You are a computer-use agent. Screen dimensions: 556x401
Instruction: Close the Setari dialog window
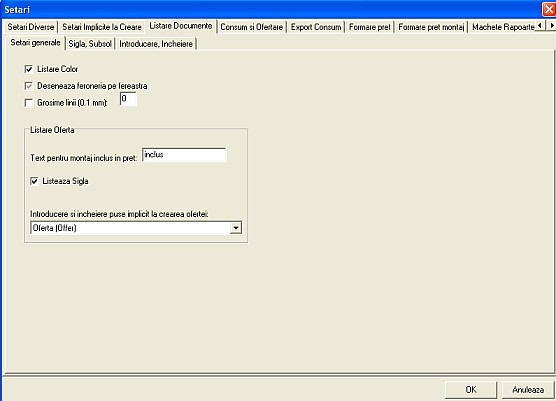click(549, 9)
